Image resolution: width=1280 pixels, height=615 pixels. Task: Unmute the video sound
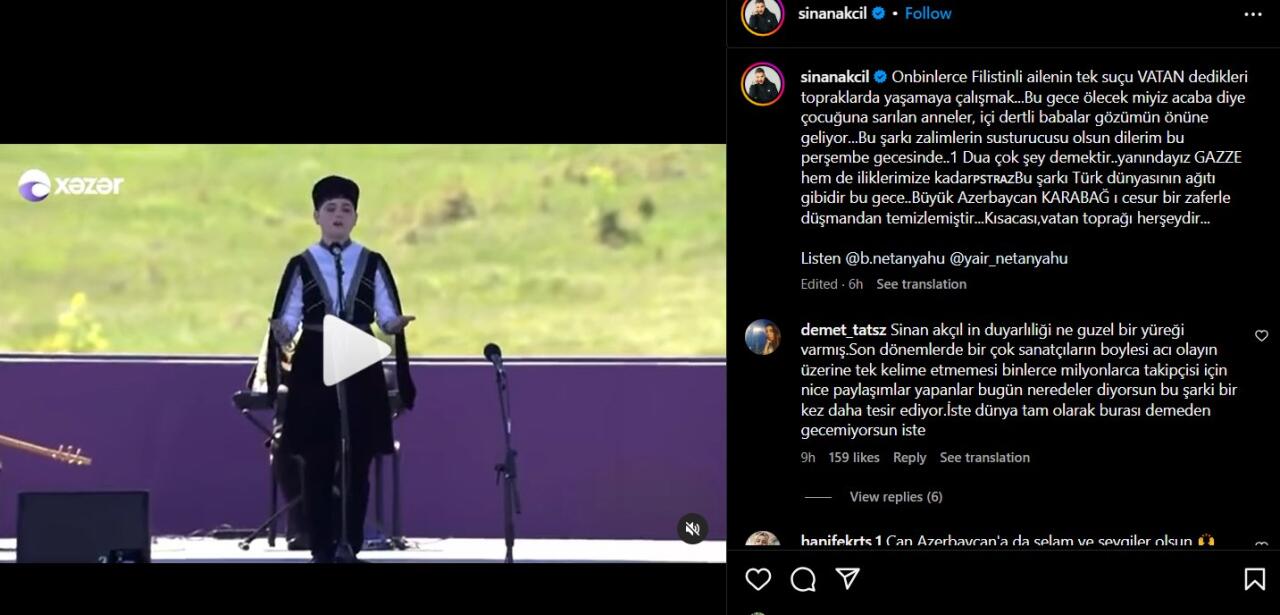(x=692, y=528)
